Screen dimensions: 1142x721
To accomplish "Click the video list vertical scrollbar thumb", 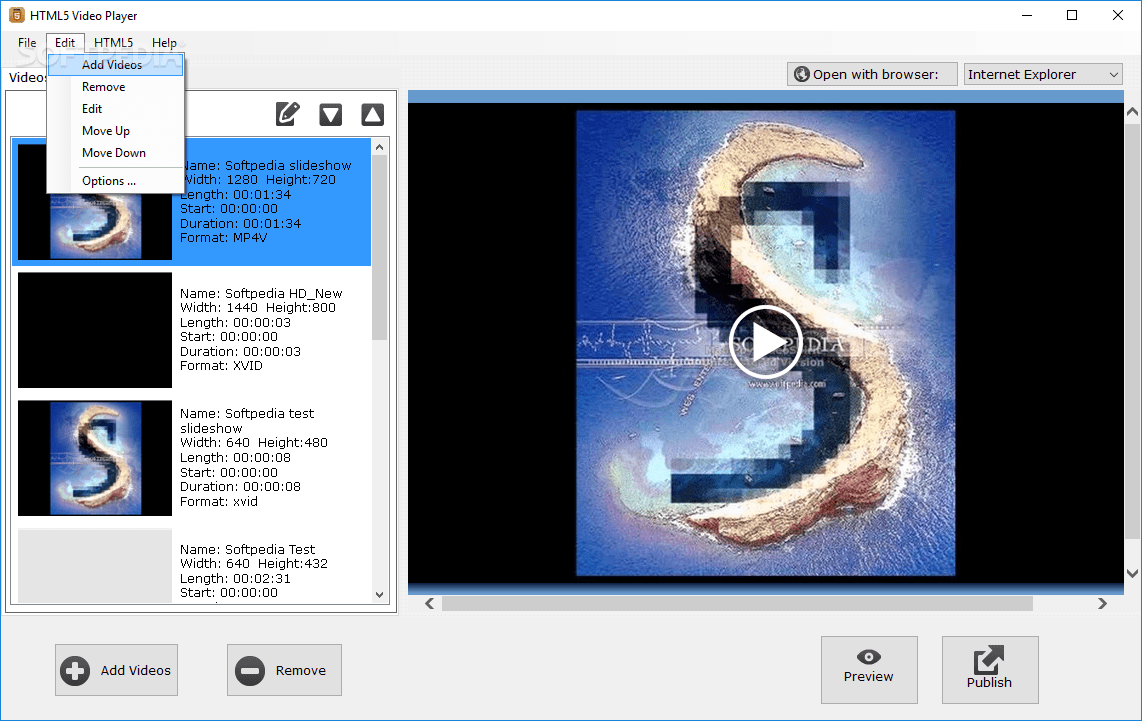I will click(379, 248).
